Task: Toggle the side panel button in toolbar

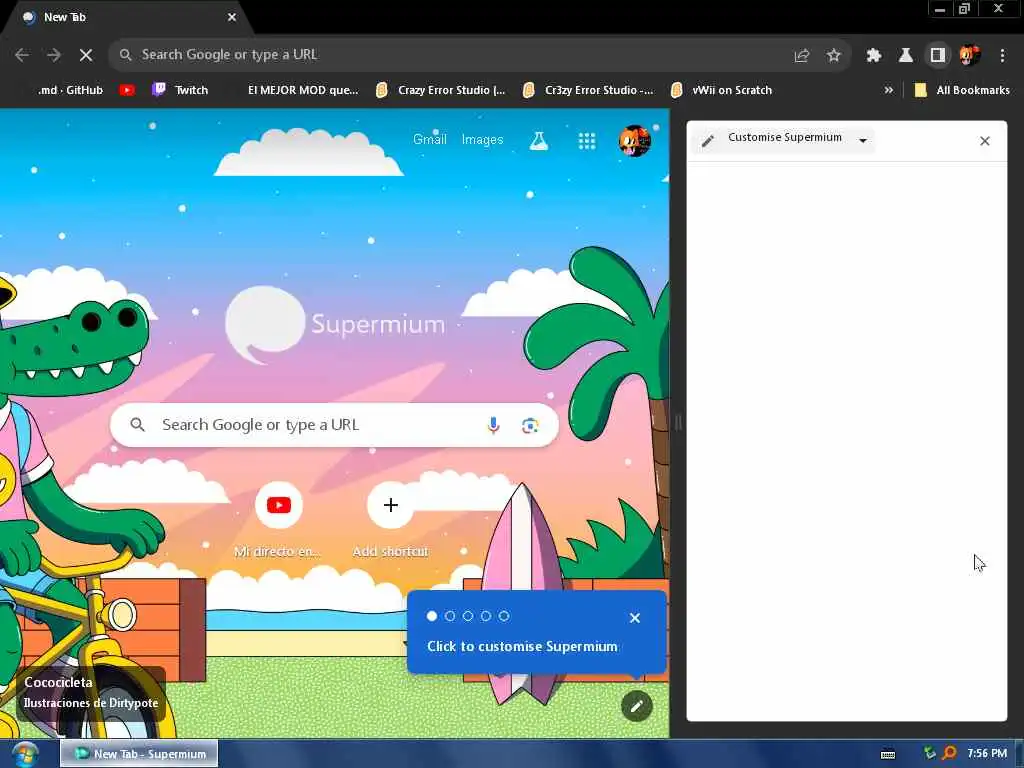Action: pos(938,55)
